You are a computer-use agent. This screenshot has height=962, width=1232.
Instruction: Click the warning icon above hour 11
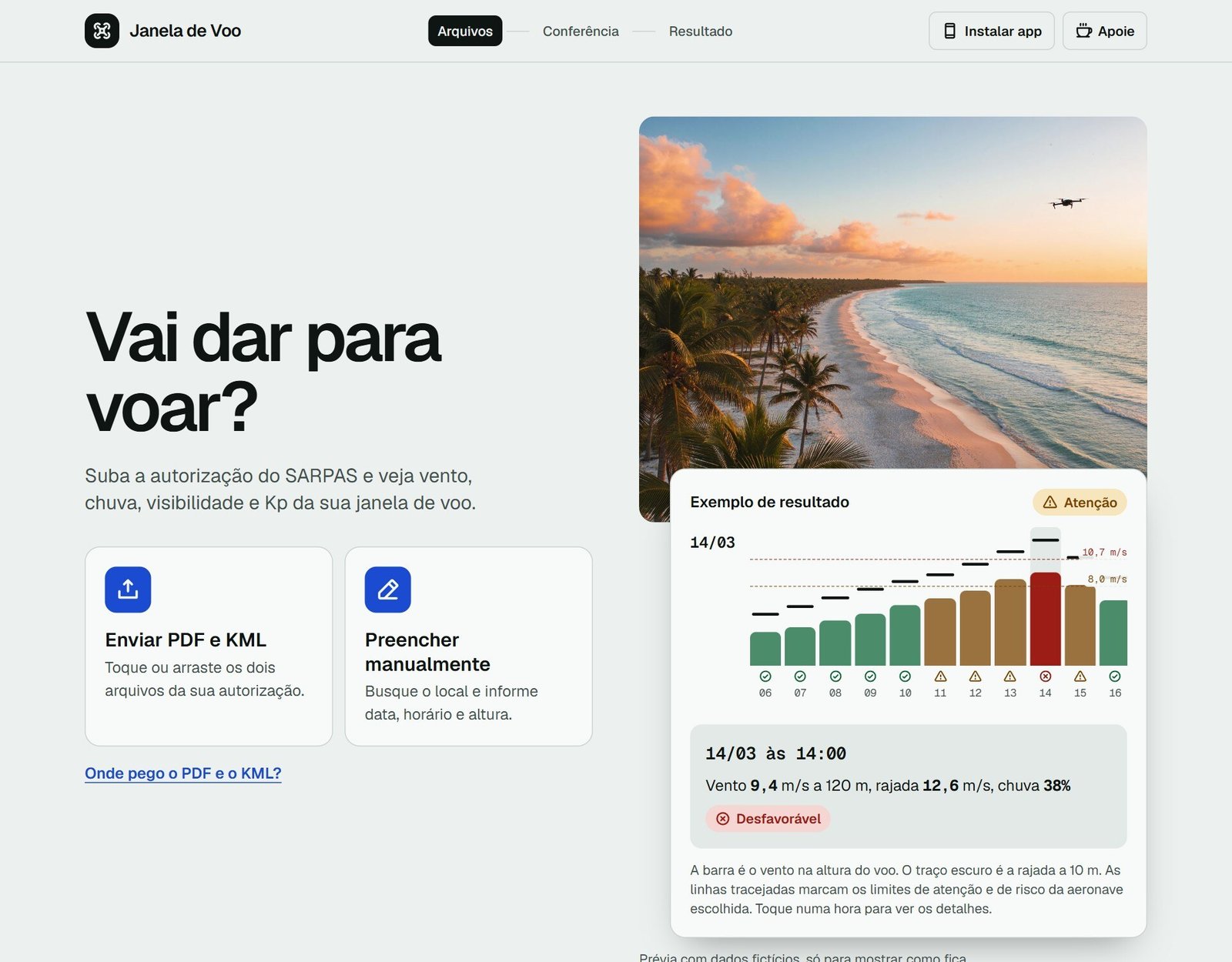tap(940, 676)
